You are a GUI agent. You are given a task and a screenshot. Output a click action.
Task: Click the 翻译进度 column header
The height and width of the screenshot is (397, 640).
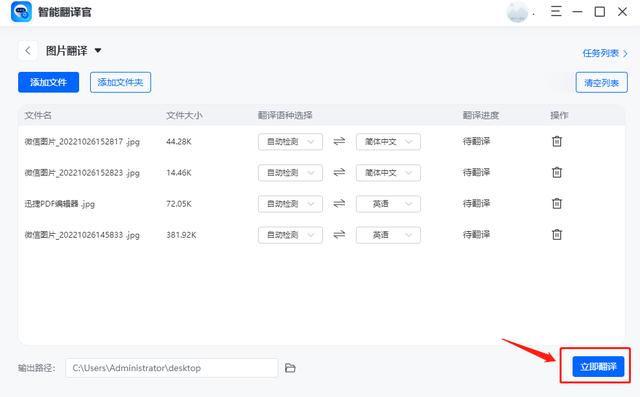[x=481, y=115]
